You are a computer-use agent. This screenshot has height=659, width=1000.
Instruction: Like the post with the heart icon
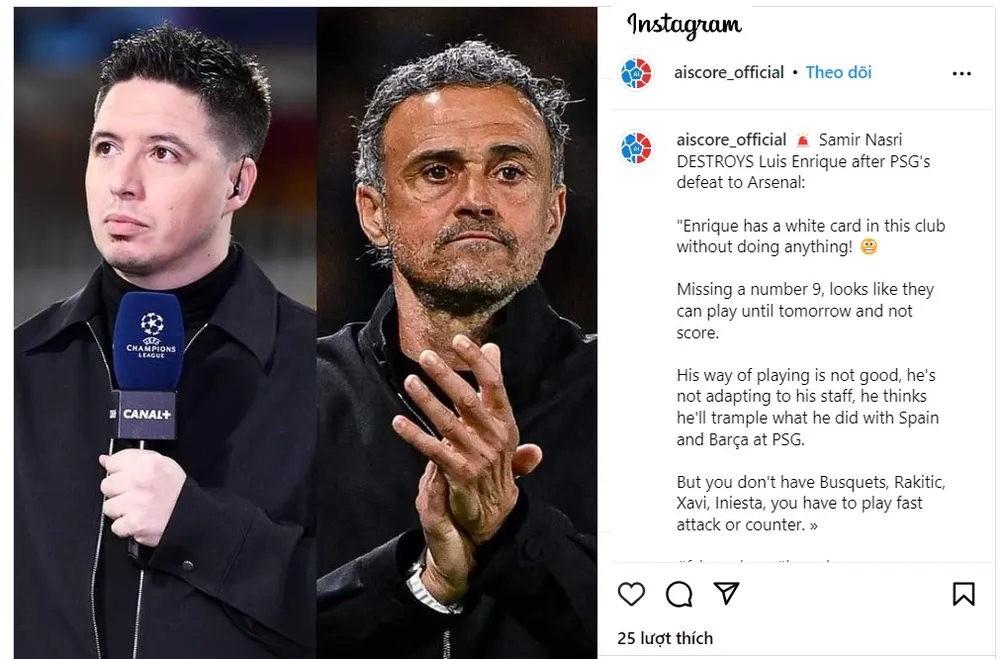click(631, 594)
